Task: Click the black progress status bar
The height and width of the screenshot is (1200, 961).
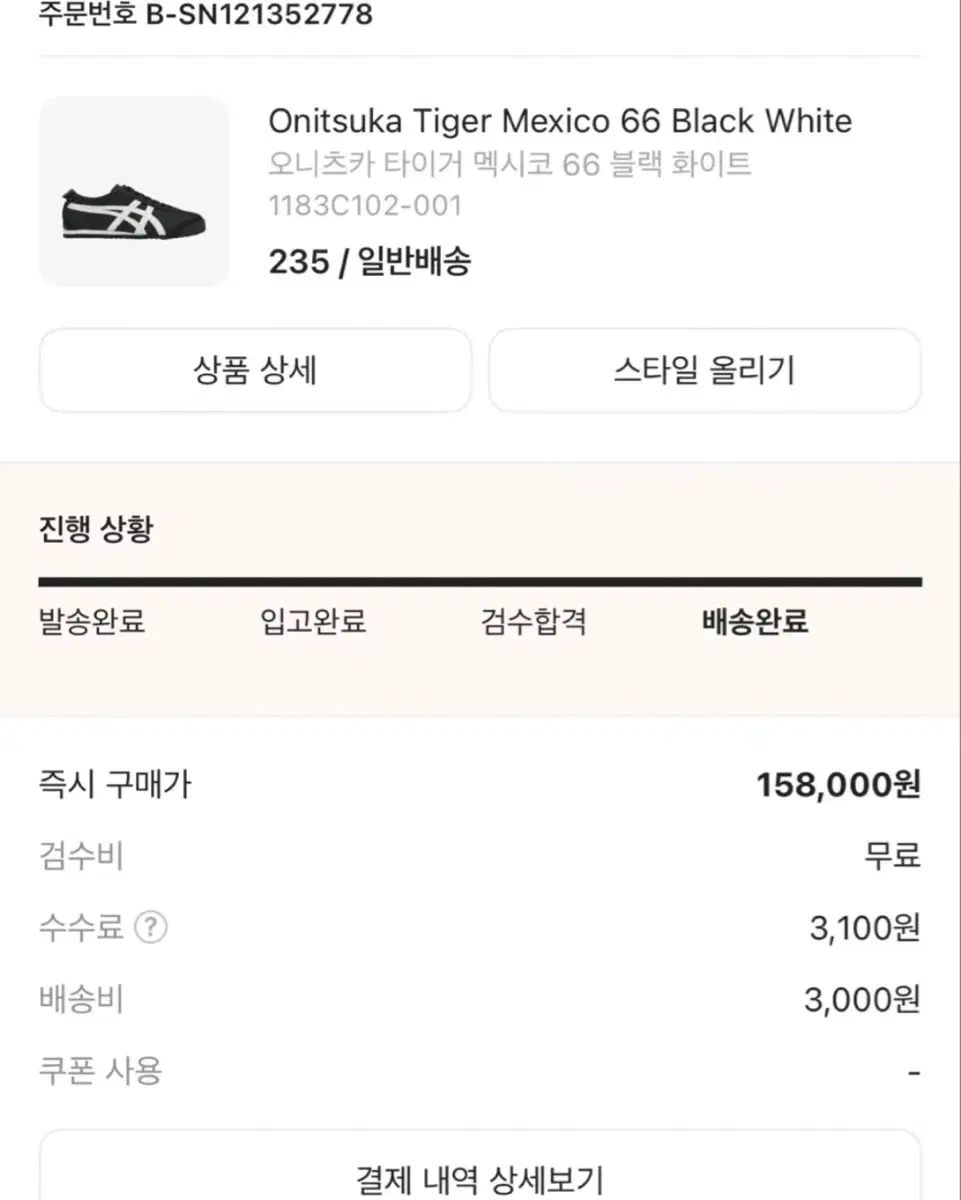Action: (480, 581)
